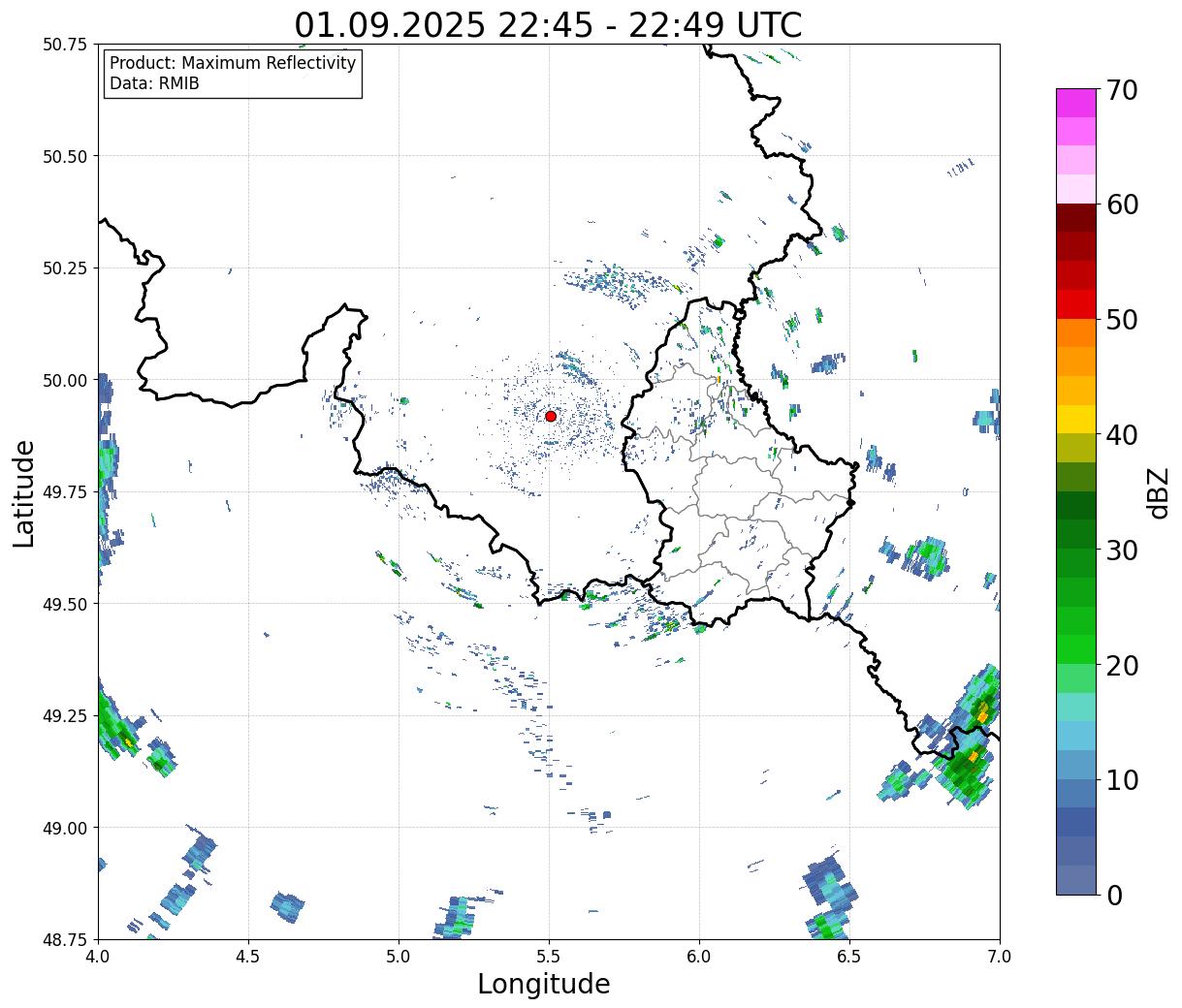
Task: Click latitude tick label 49.00
Action: 64,828
